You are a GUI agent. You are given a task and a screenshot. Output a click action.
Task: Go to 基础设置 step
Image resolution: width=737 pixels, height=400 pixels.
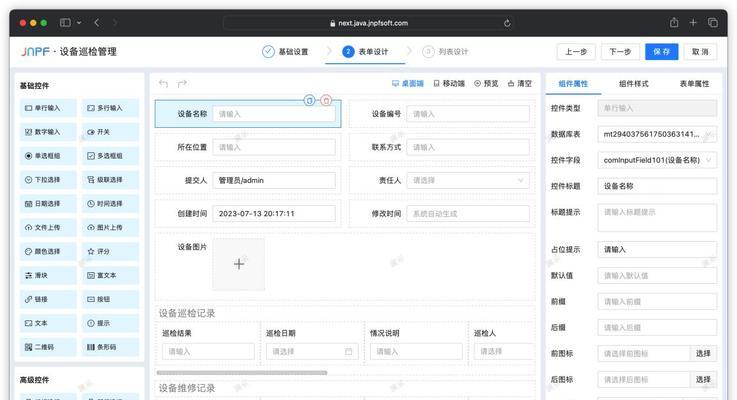[x=285, y=52]
